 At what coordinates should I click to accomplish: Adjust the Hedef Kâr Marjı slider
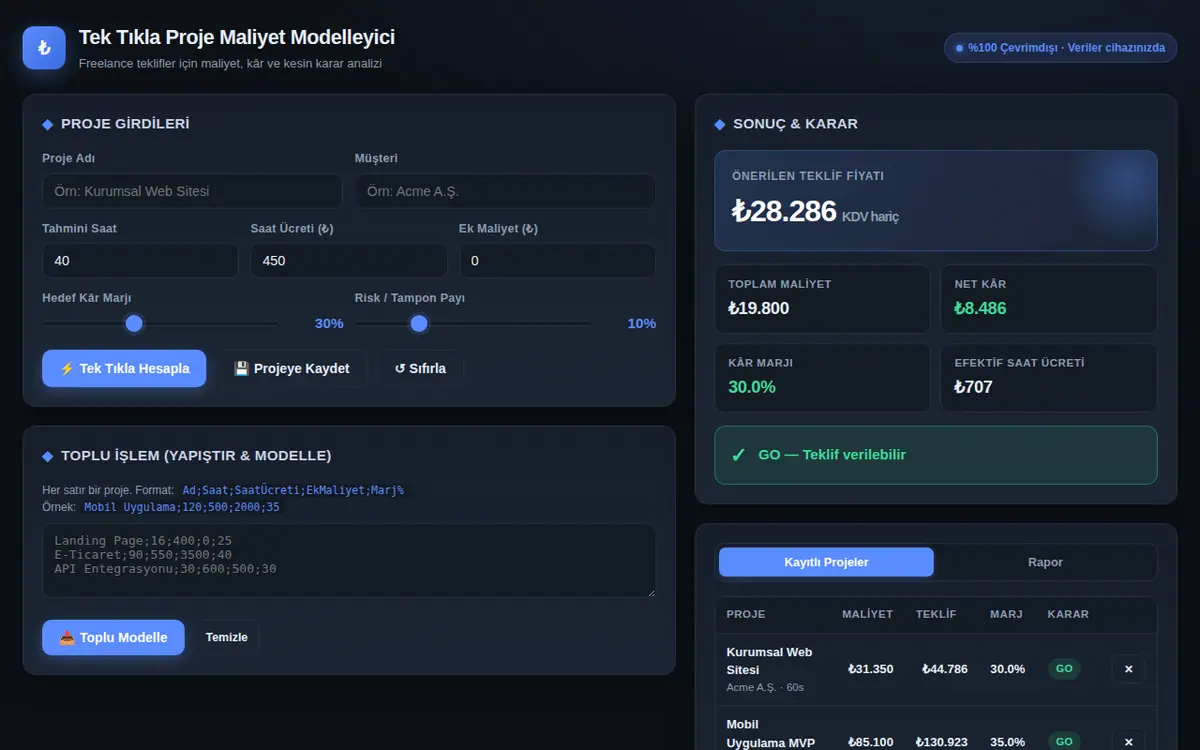pyautogui.click(x=161, y=323)
